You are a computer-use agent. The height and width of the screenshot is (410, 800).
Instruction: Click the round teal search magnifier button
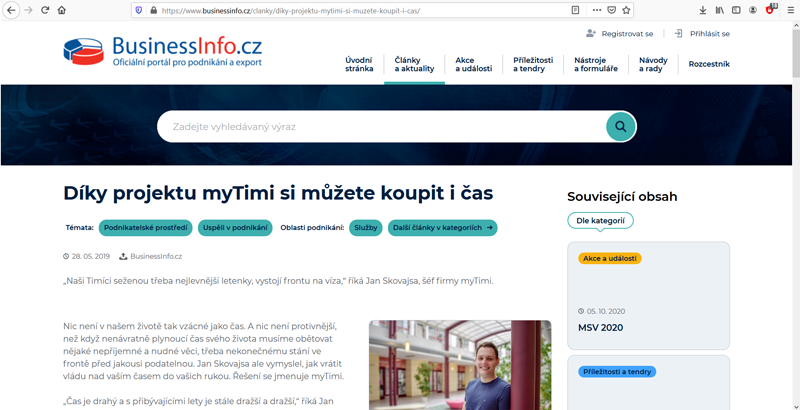[x=620, y=126]
